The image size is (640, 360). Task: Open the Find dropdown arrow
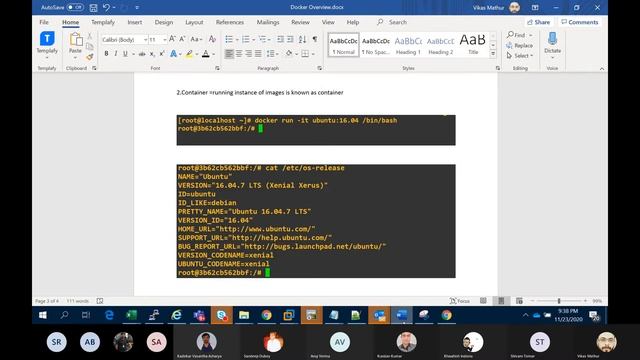coord(531,35)
